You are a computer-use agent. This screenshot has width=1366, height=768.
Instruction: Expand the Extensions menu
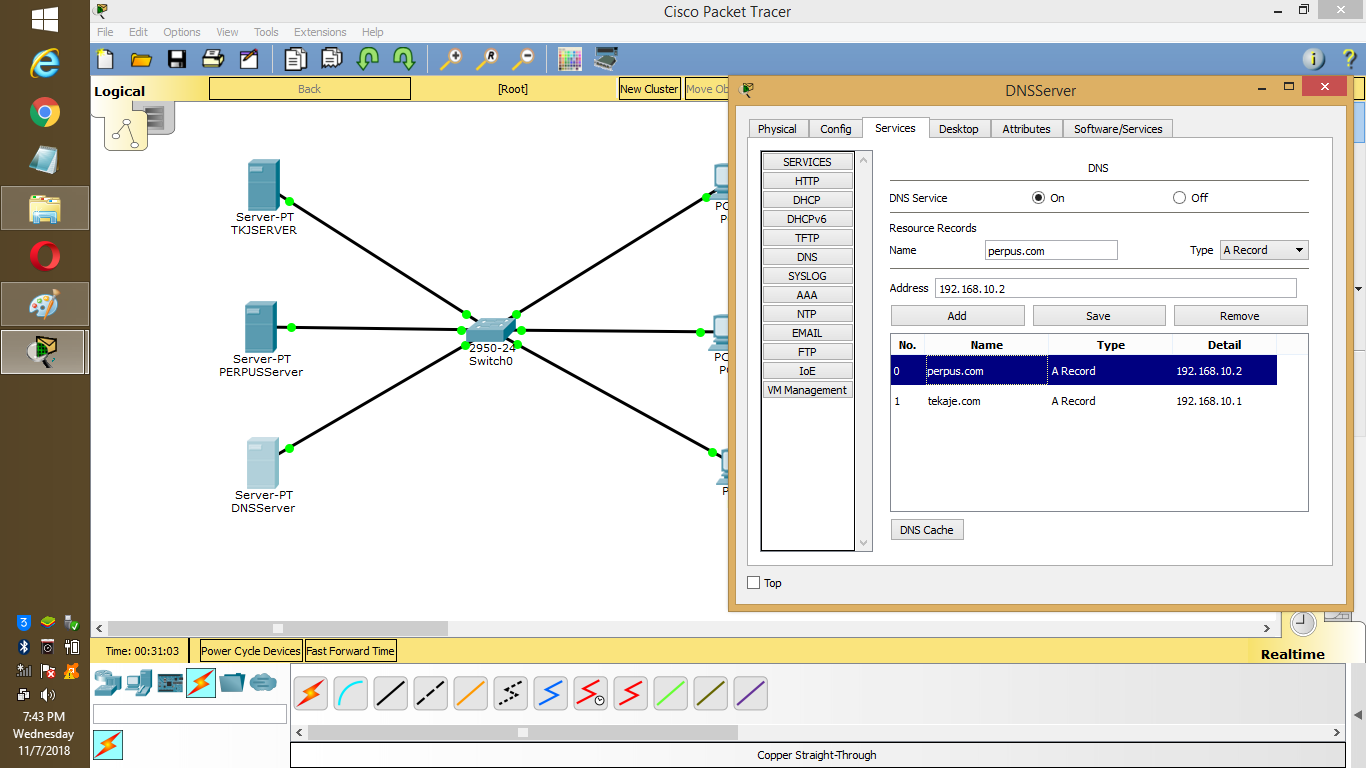click(x=319, y=32)
